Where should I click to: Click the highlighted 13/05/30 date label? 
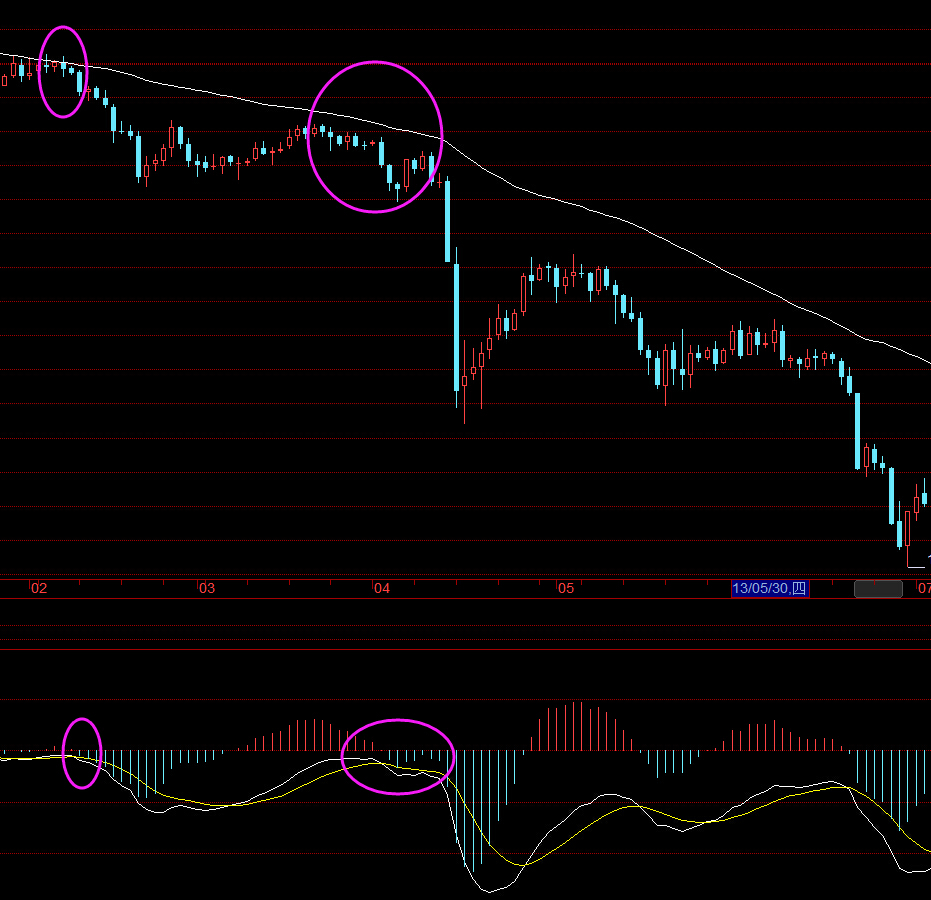pos(770,588)
